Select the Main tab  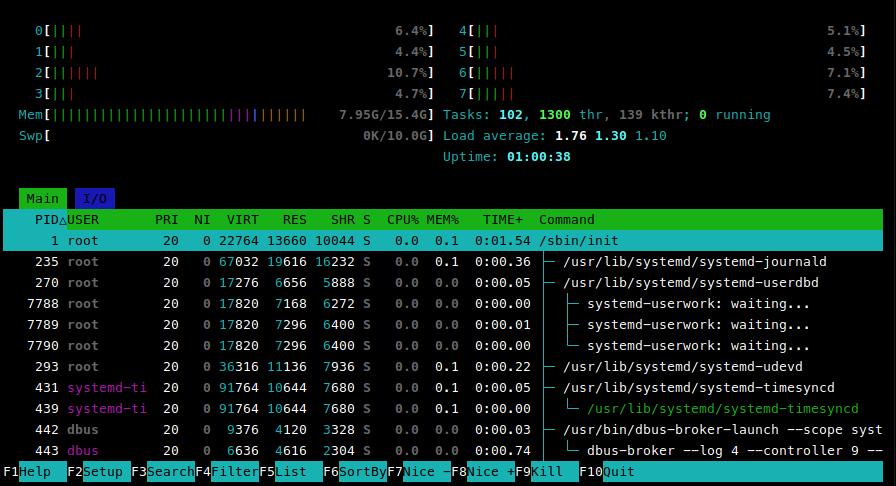(42, 198)
